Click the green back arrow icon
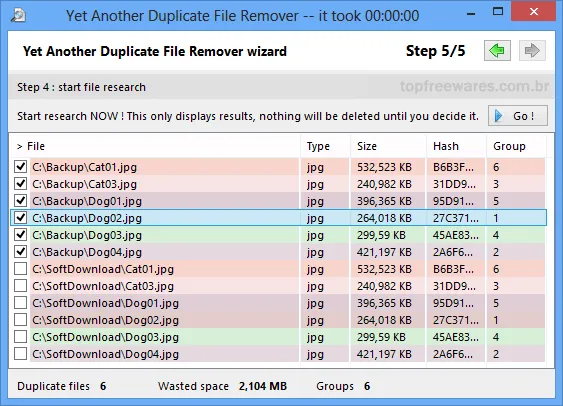Image resolution: width=563 pixels, height=406 pixels. pos(497,51)
